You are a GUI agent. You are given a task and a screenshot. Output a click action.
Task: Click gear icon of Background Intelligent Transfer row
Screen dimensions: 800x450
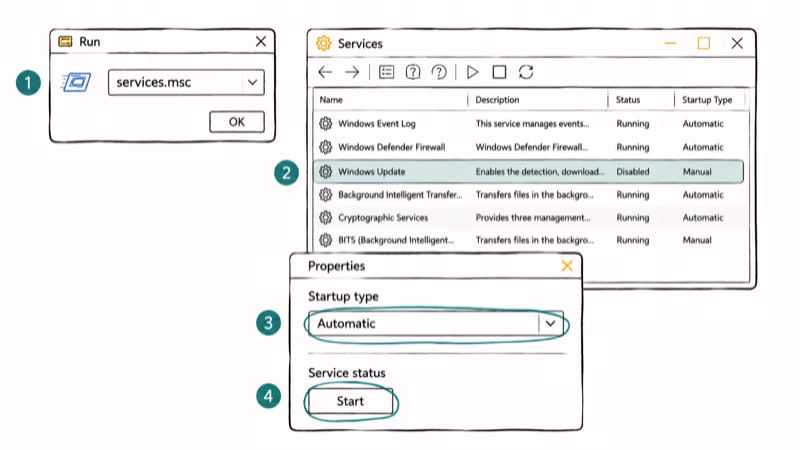(x=326, y=194)
